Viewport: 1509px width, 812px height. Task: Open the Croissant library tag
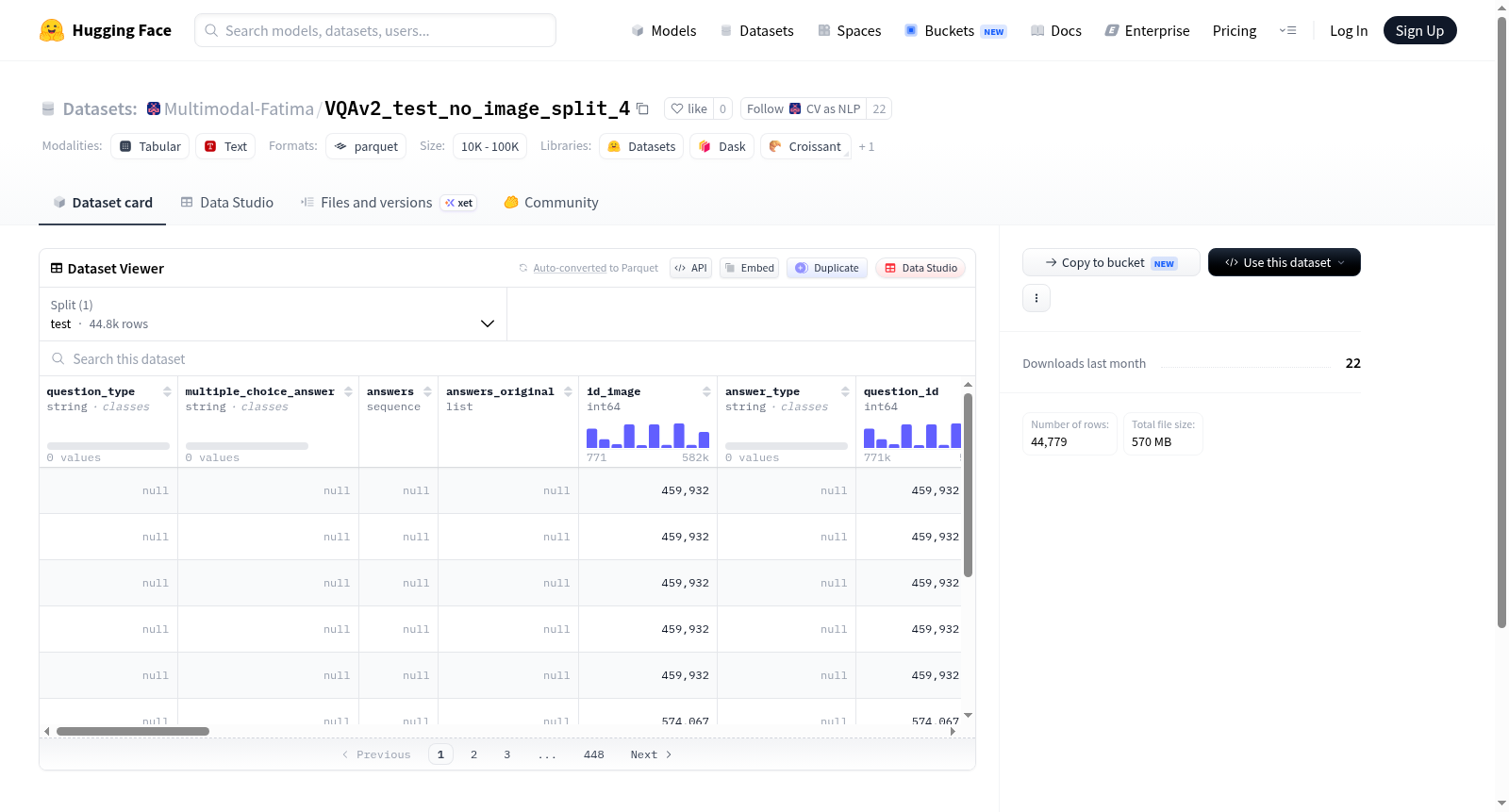(805, 146)
